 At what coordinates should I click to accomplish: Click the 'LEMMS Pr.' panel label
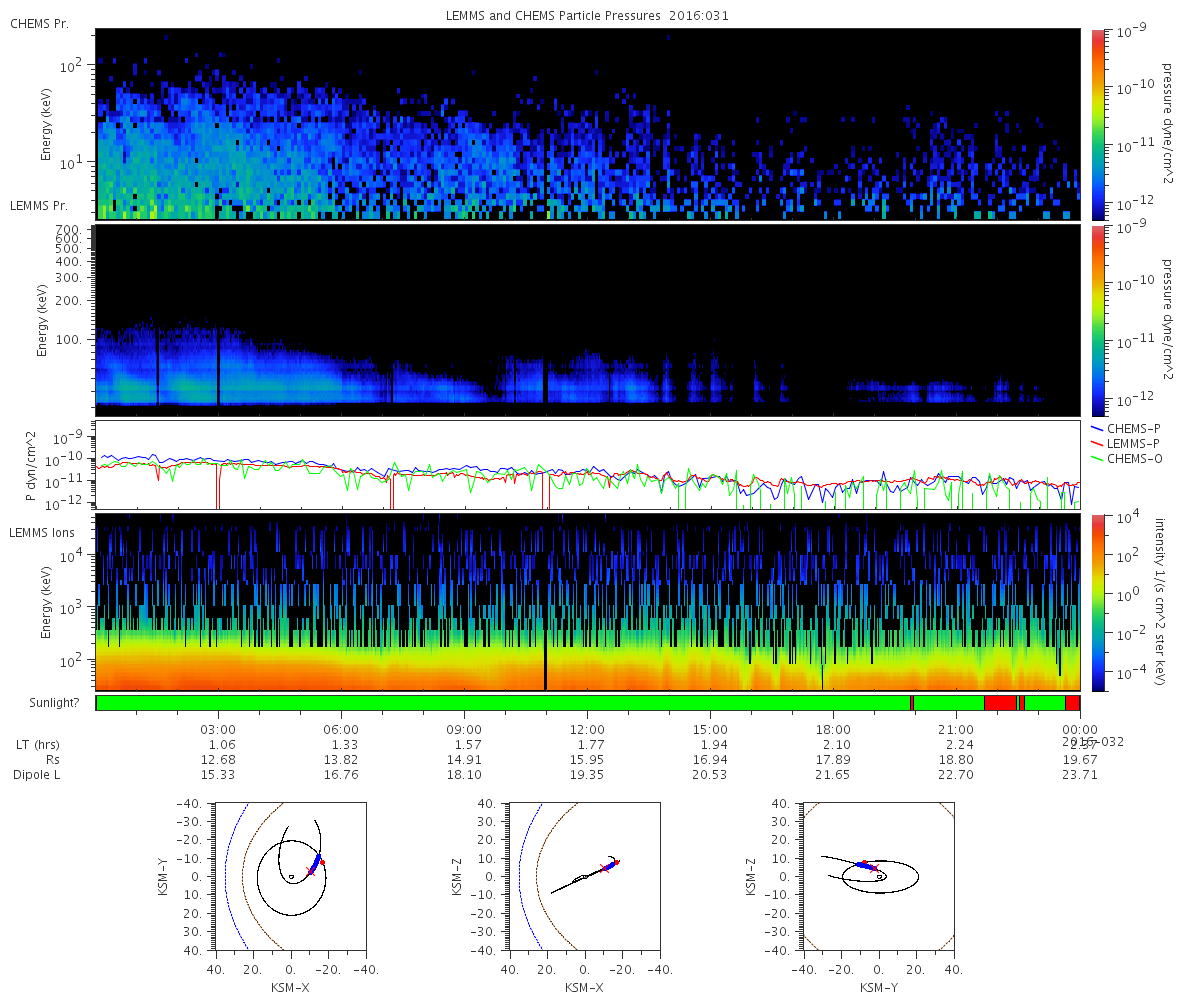[40, 206]
